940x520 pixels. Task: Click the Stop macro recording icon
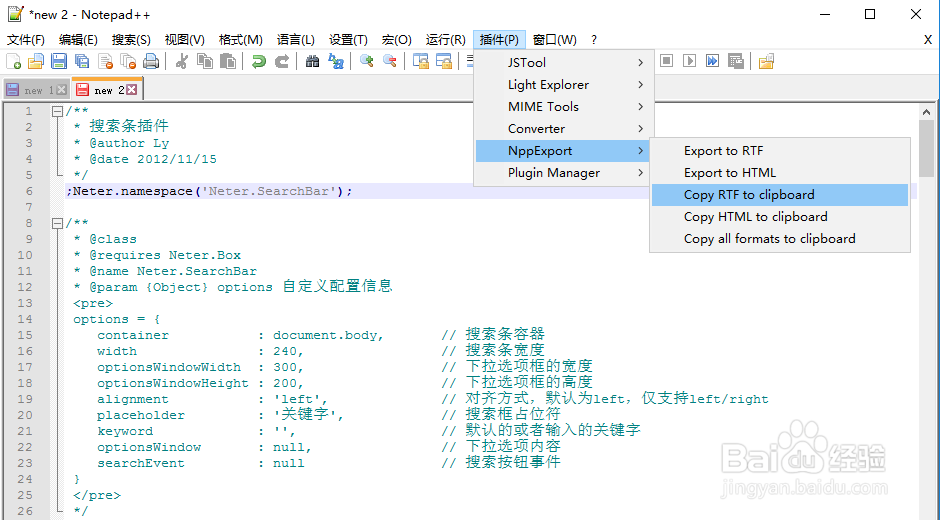667,61
